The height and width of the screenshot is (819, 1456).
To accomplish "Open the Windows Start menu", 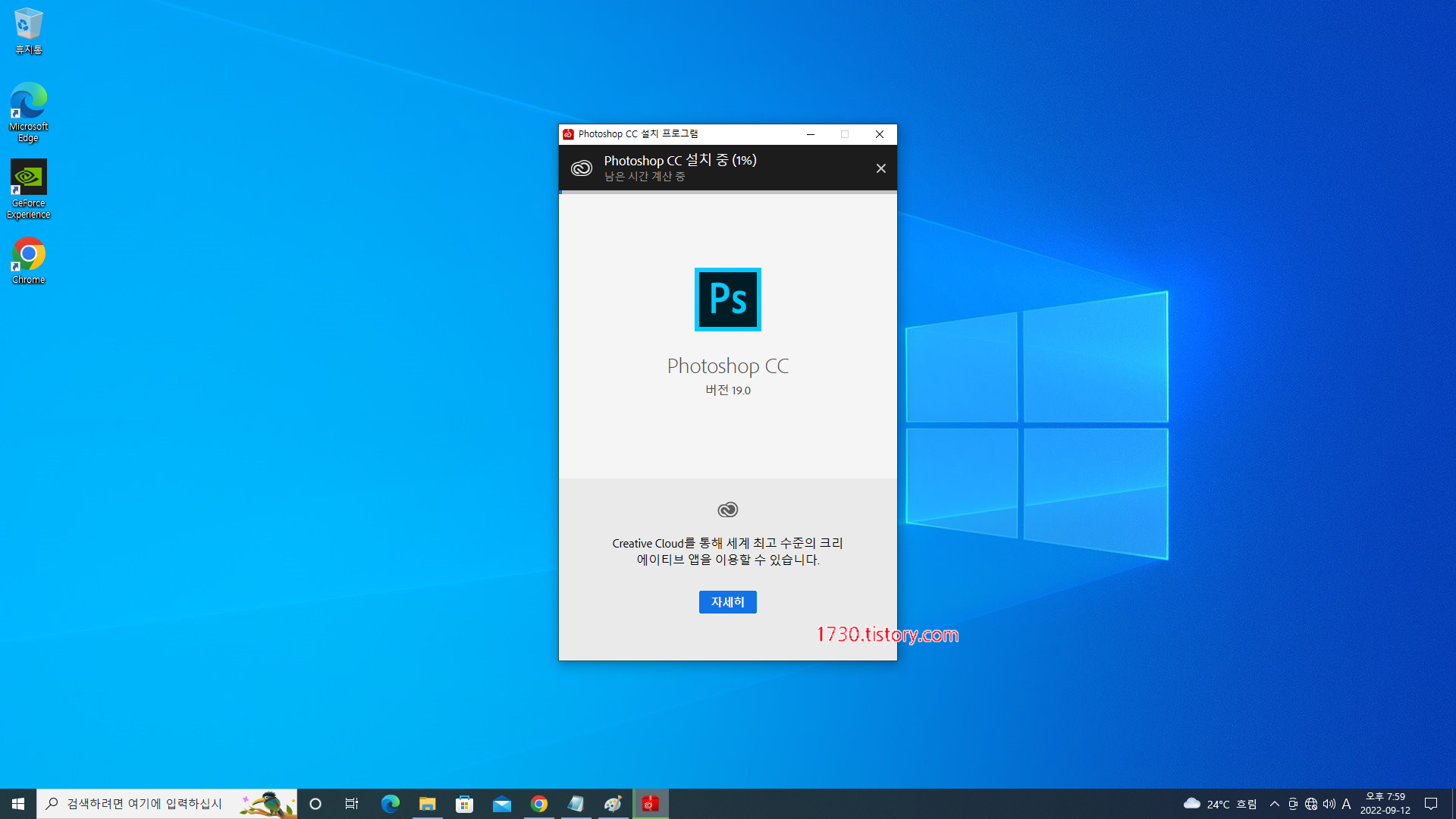I will 18,804.
